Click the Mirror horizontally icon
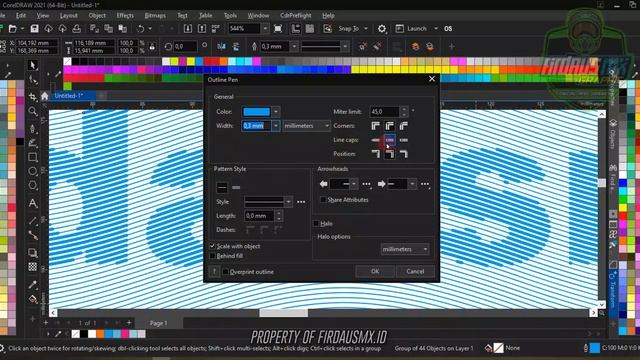The width and height of the screenshot is (640, 360). [221, 47]
